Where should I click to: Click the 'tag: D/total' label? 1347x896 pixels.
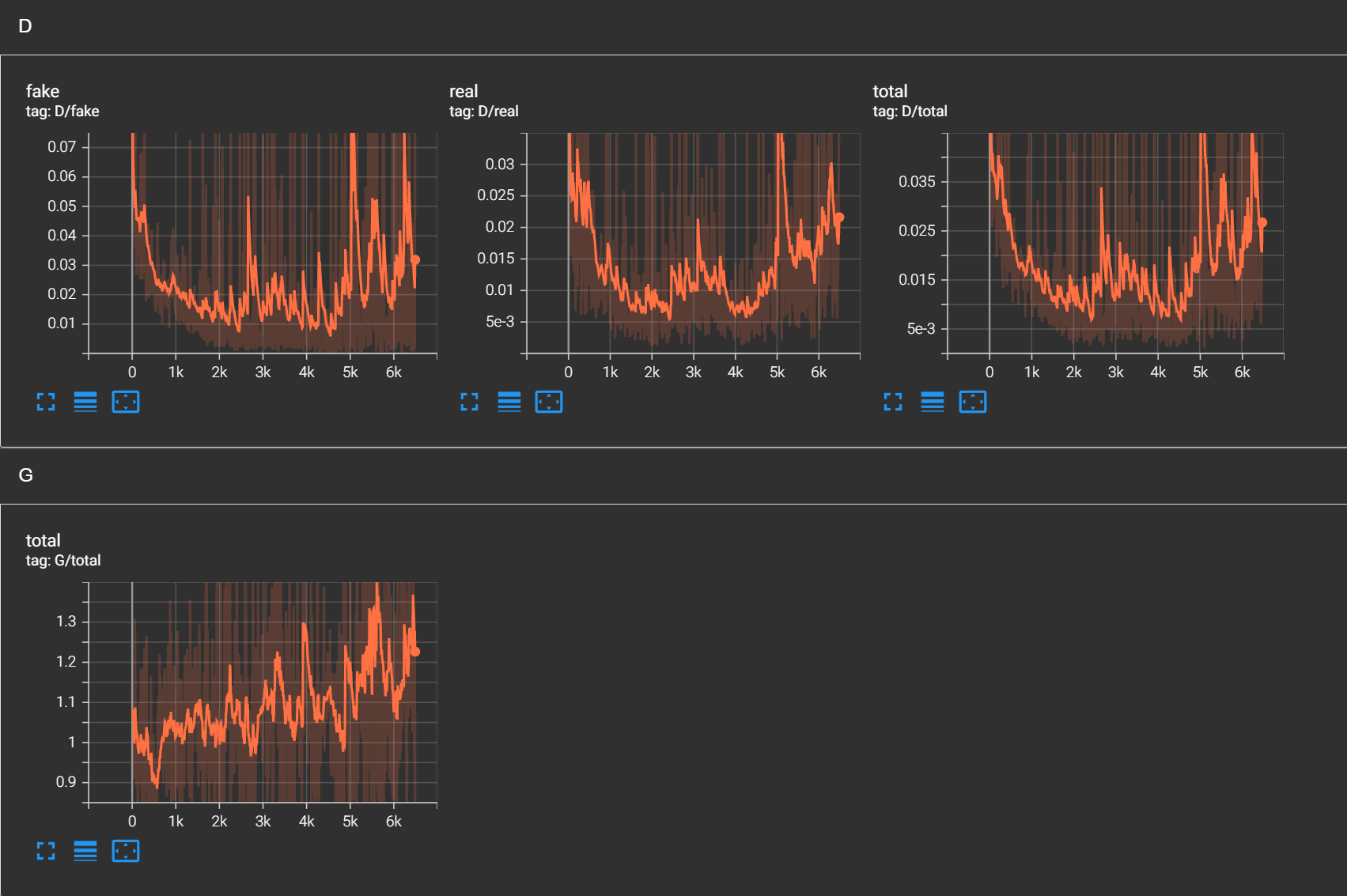(x=910, y=112)
